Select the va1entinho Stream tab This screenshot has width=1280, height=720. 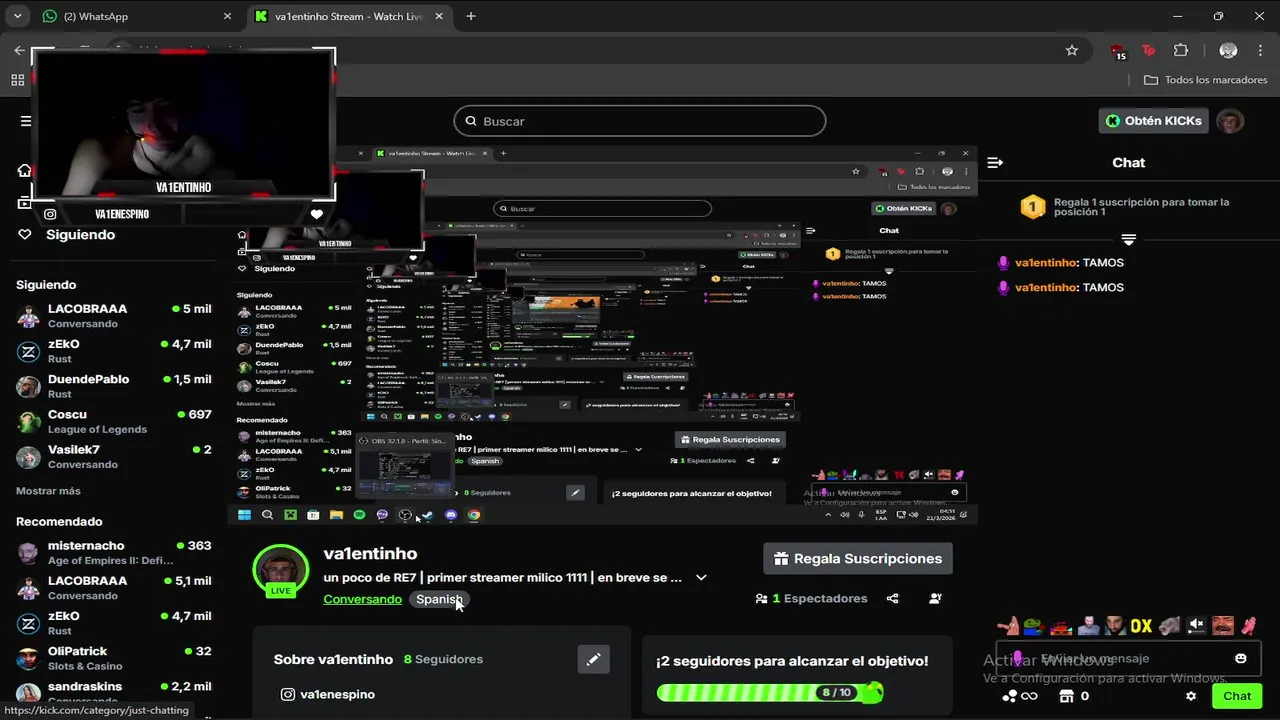(x=350, y=16)
